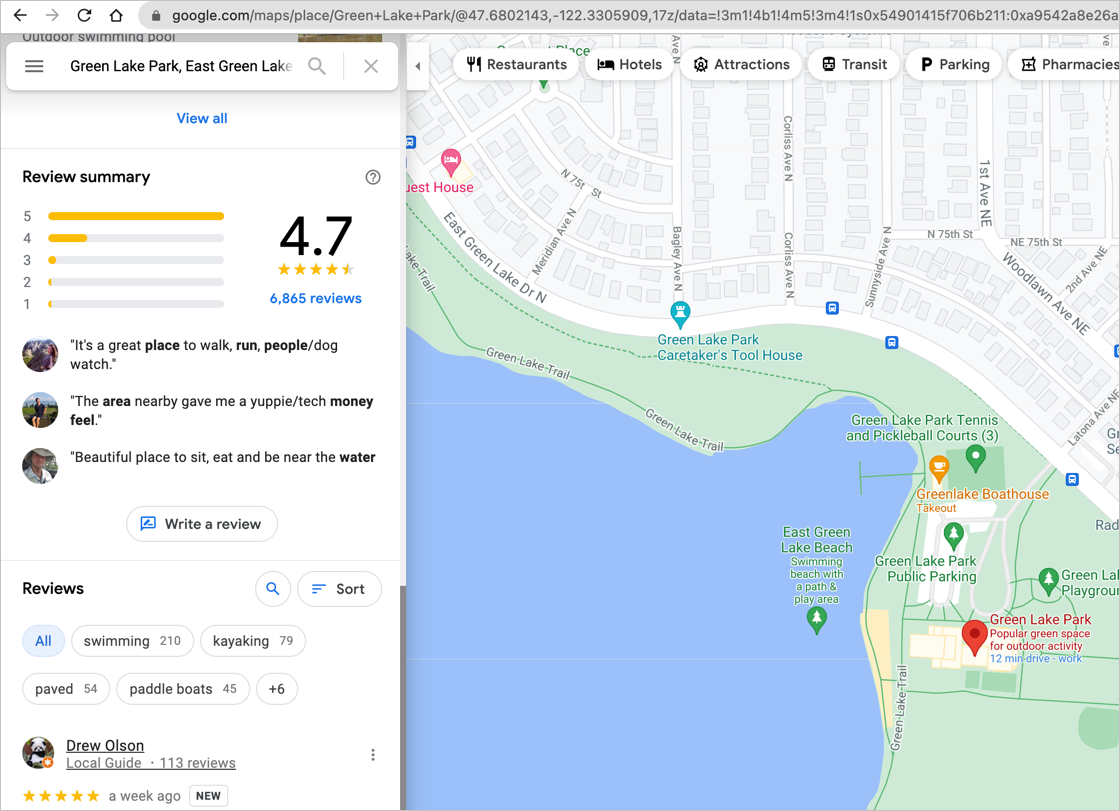Select the 5-star rating bar
Viewport: 1120px width, 811px height.
pyautogui.click(x=136, y=216)
